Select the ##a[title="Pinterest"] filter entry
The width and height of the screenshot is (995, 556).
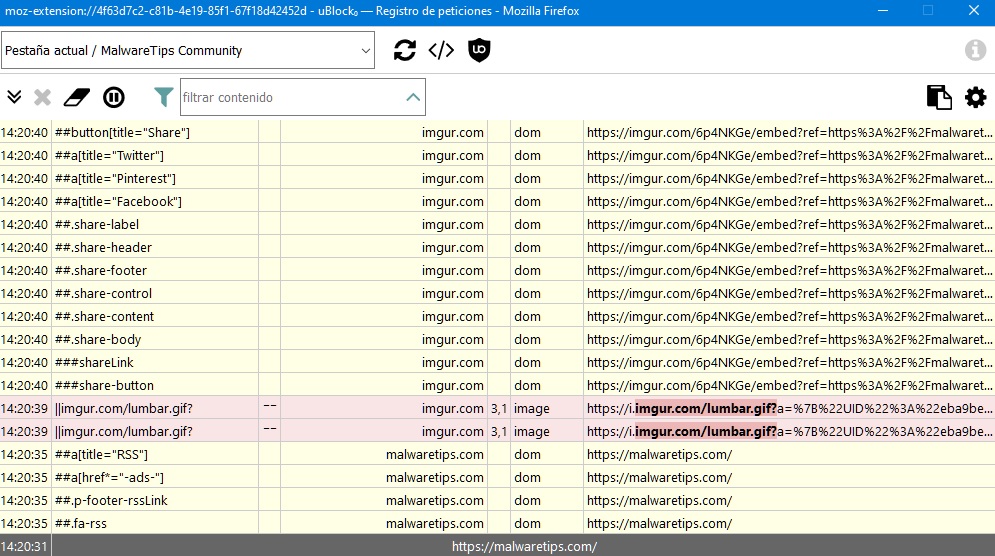[115, 178]
